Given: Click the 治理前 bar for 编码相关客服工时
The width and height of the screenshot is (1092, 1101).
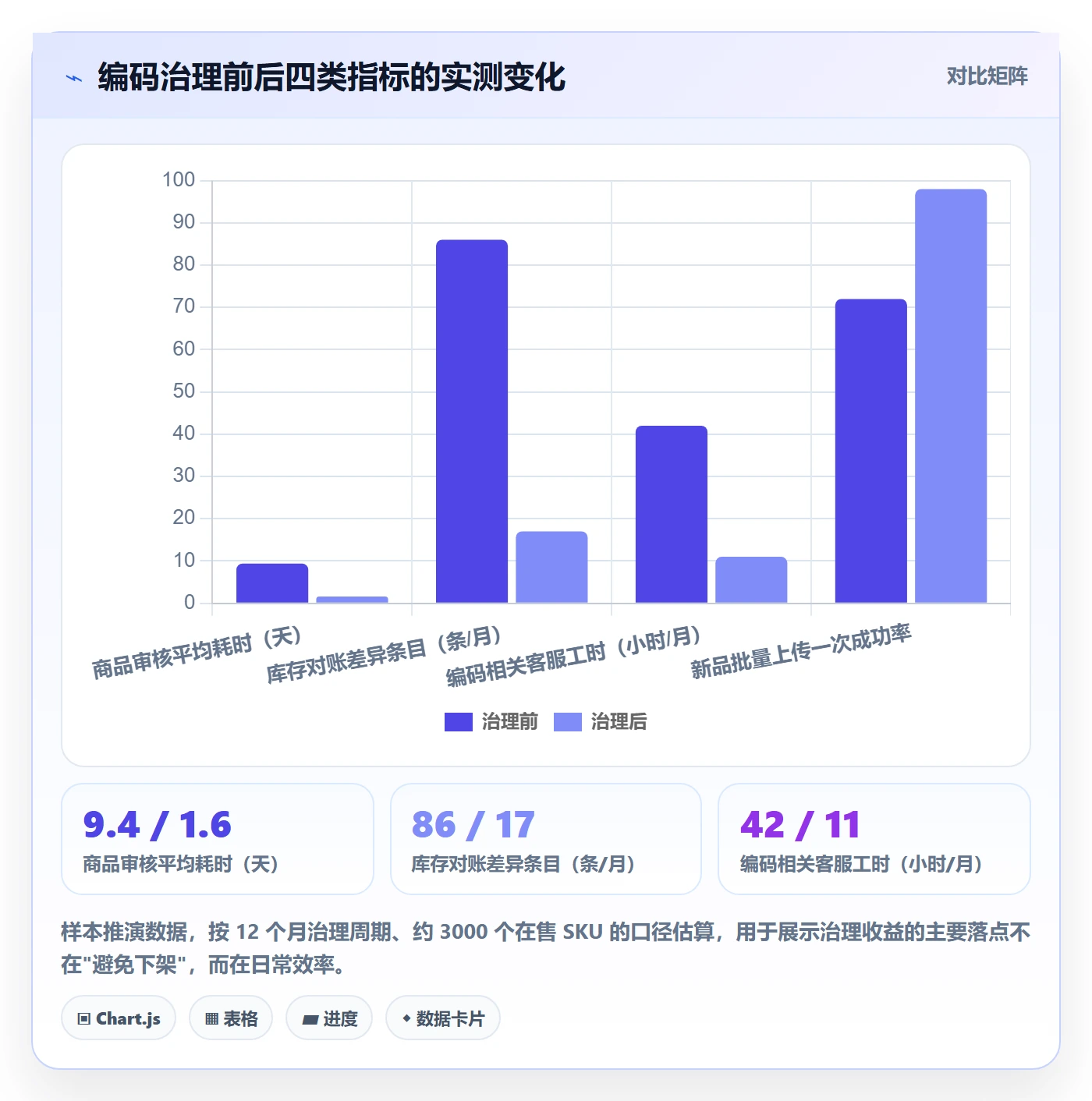Looking at the screenshot, I should click(x=672, y=514).
